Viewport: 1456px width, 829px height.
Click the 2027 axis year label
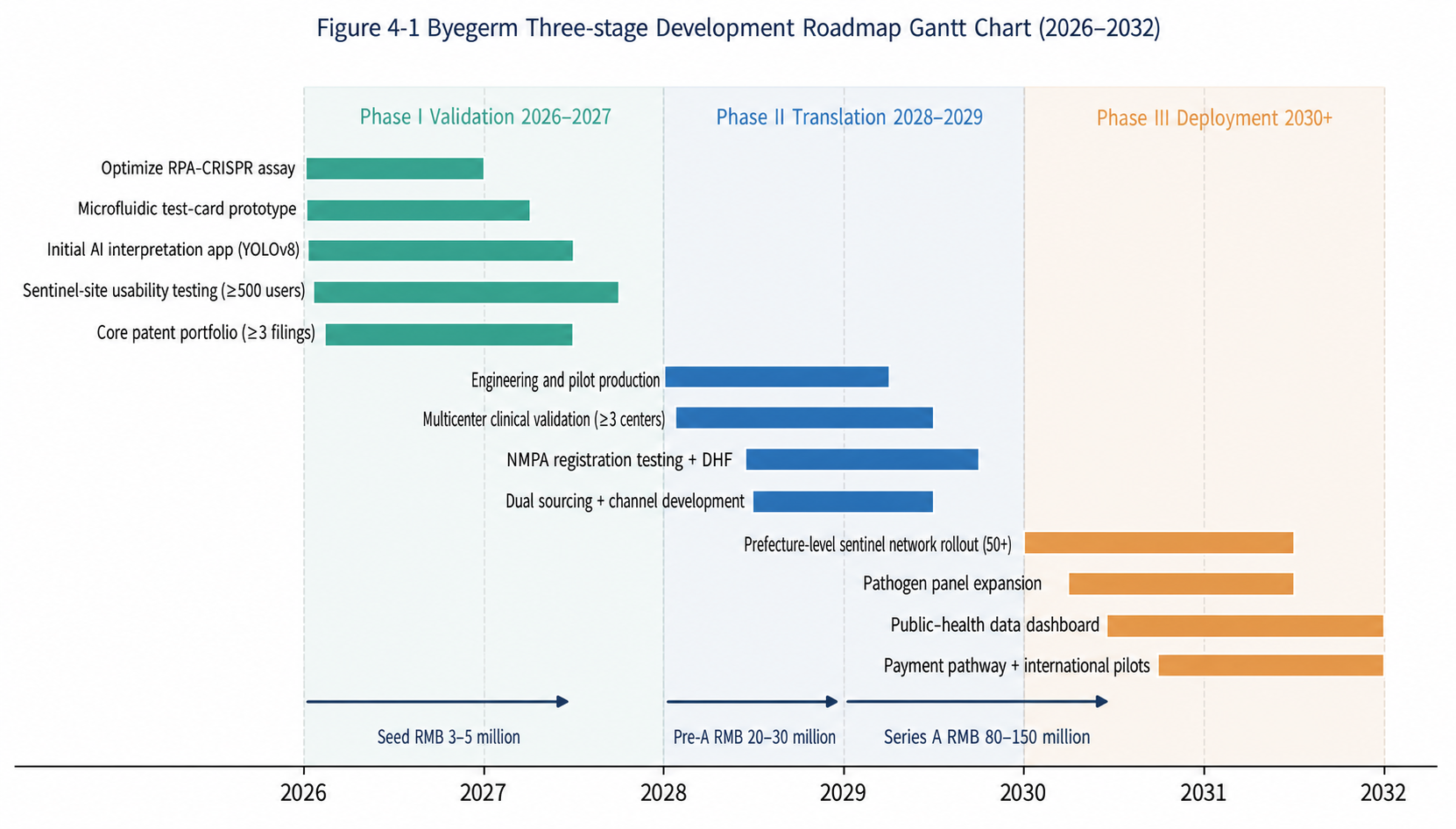pos(483,793)
